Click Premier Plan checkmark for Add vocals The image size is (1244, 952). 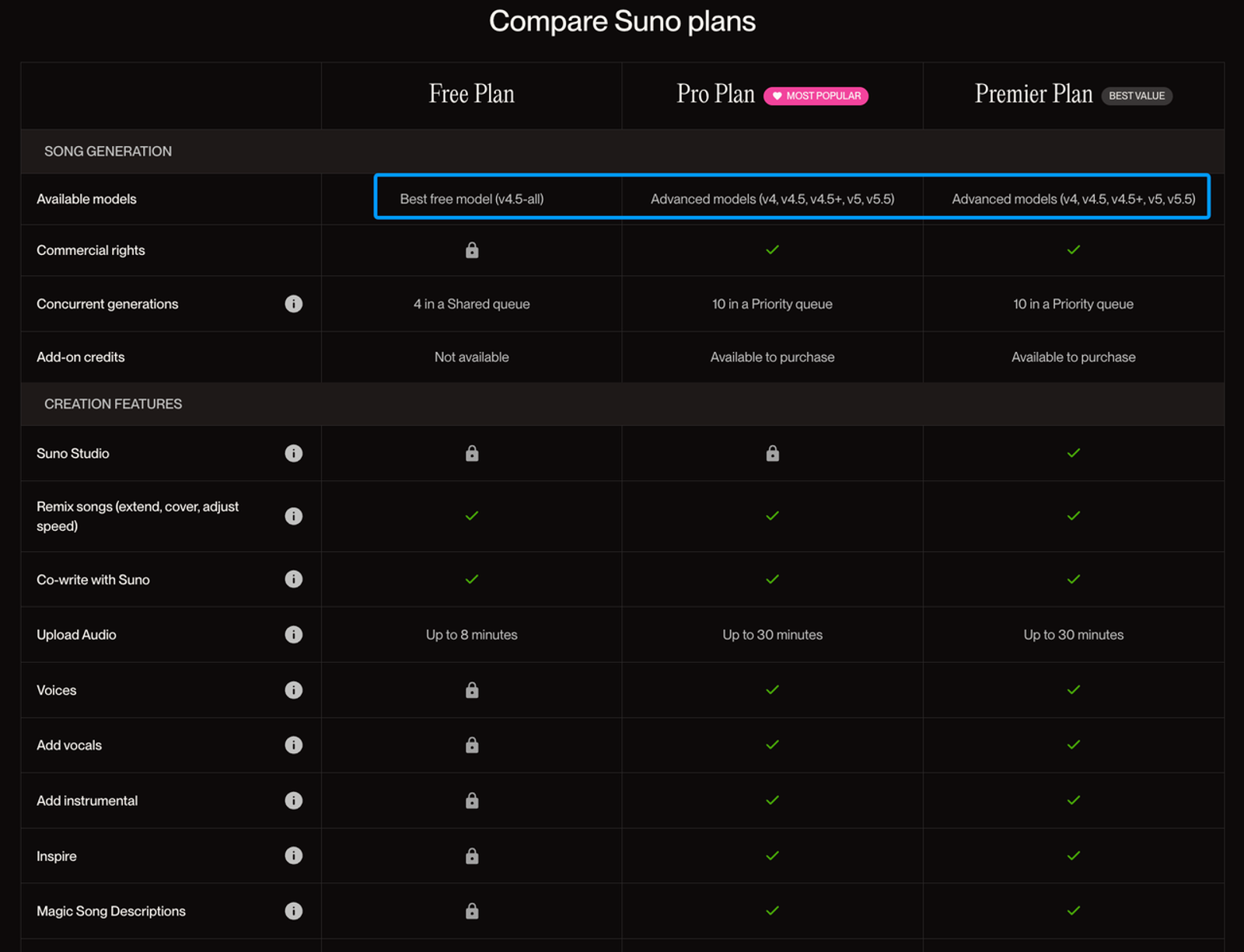pyautogui.click(x=1074, y=745)
